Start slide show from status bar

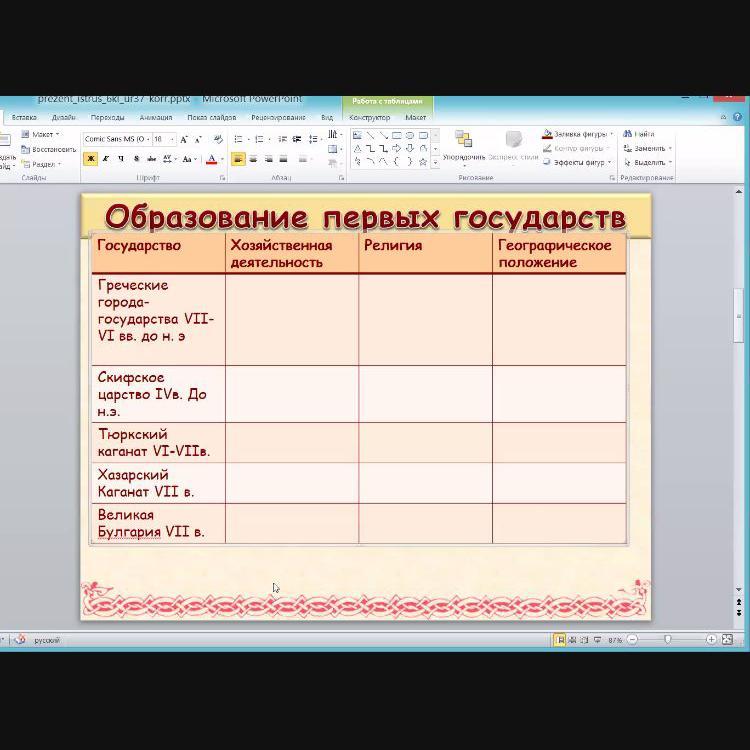tap(597, 640)
